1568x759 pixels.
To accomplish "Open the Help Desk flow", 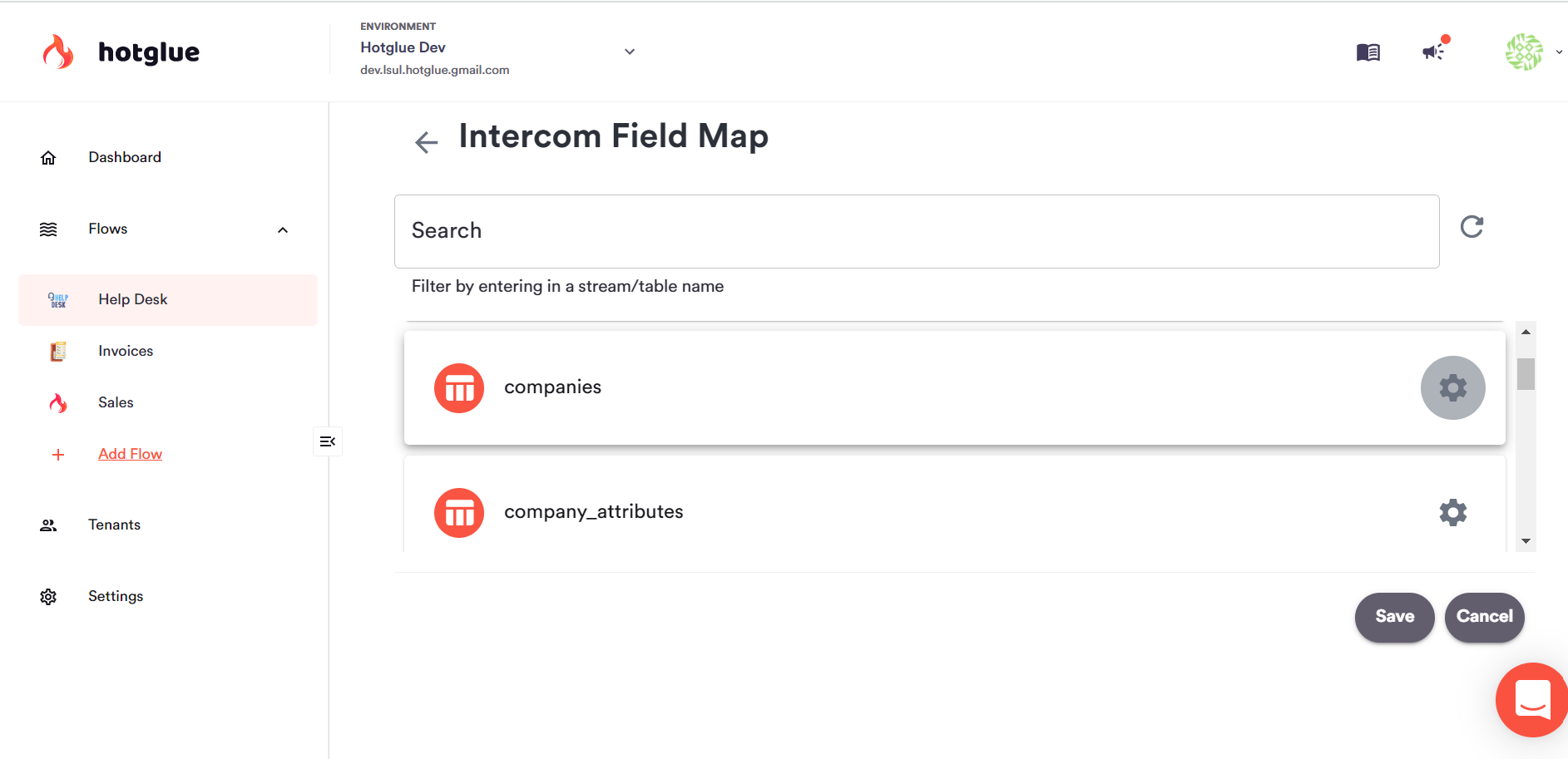I will click(168, 300).
